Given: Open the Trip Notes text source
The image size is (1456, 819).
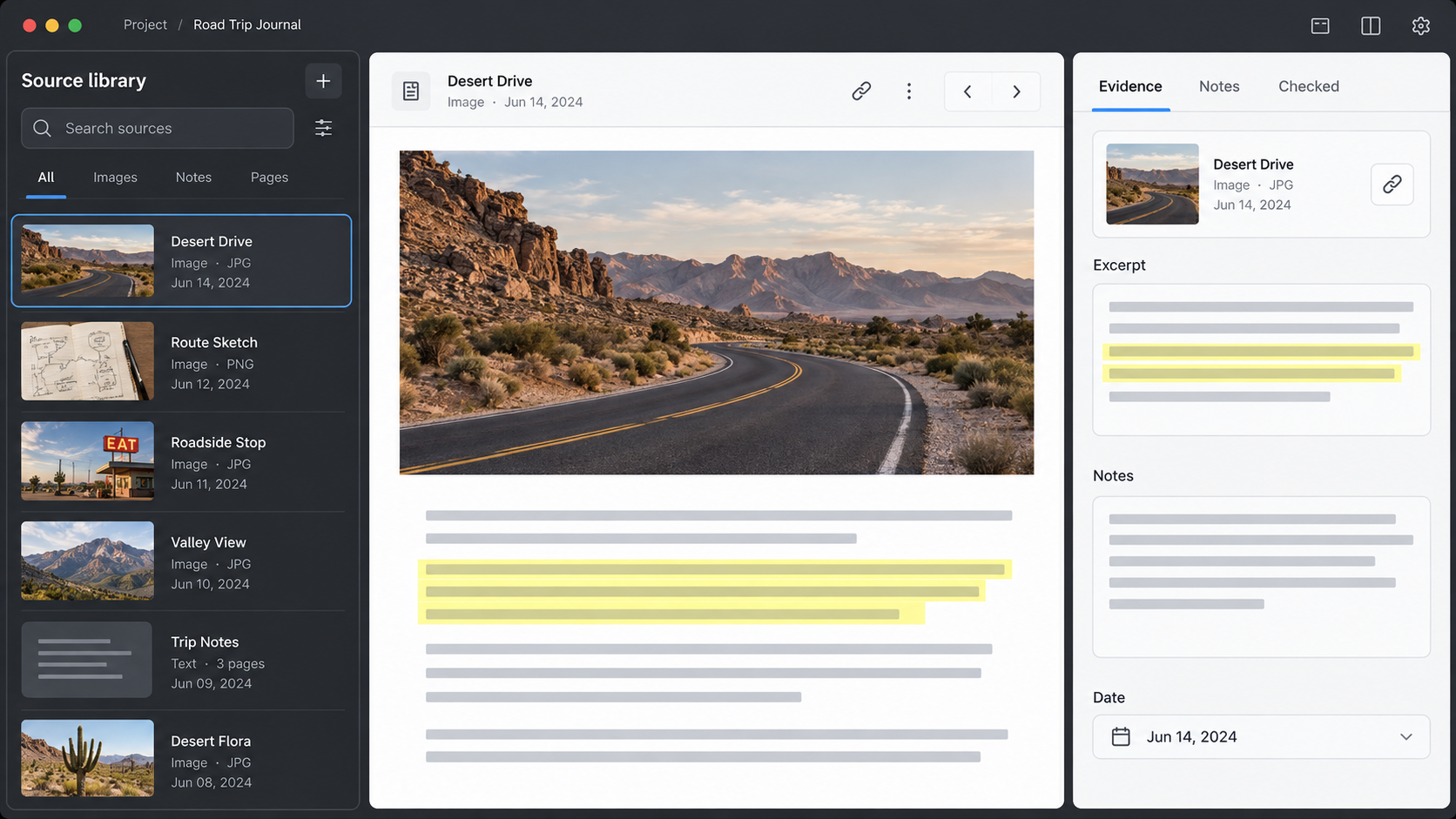Looking at the screenshot, I should (x=181, y=661).
